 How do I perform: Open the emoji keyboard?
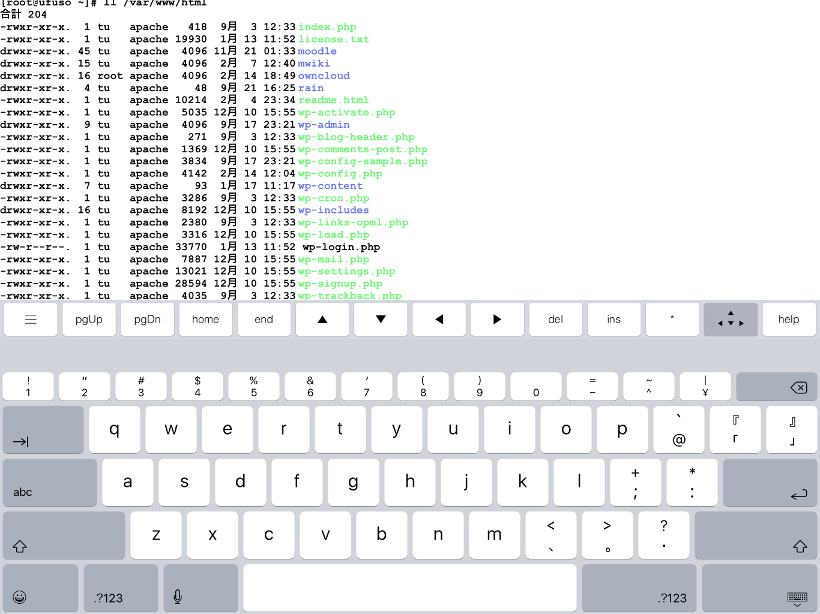pyautogui.click(x=40, y=588)
